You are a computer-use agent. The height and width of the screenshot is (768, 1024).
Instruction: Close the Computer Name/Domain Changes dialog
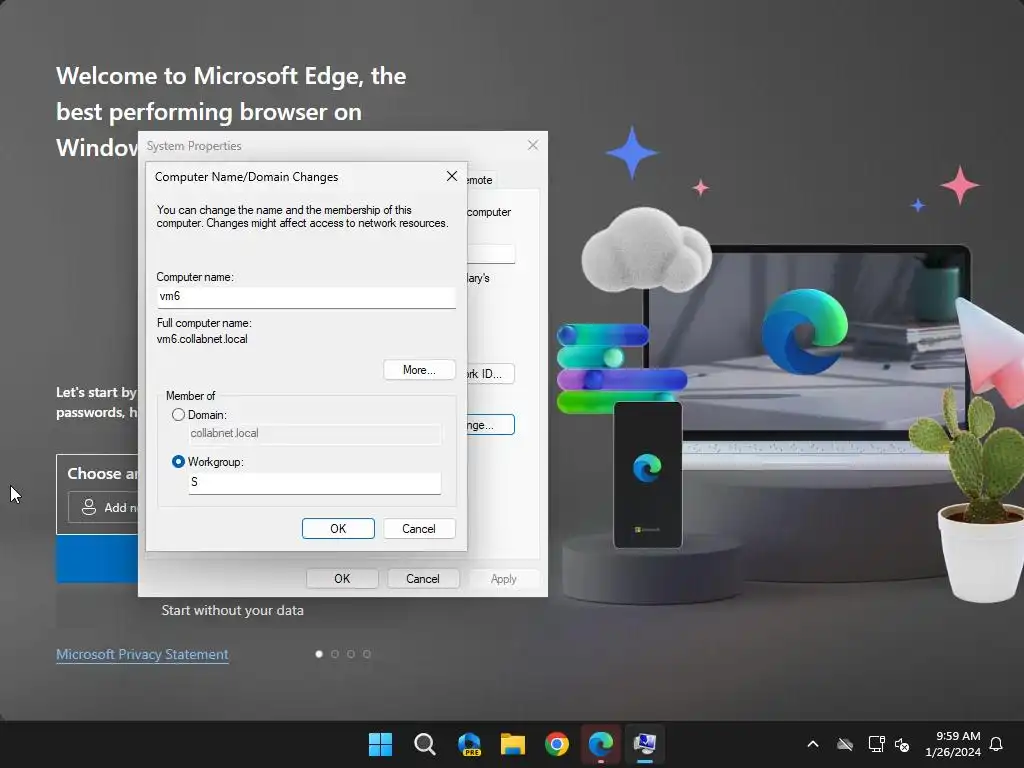(451, 176)
